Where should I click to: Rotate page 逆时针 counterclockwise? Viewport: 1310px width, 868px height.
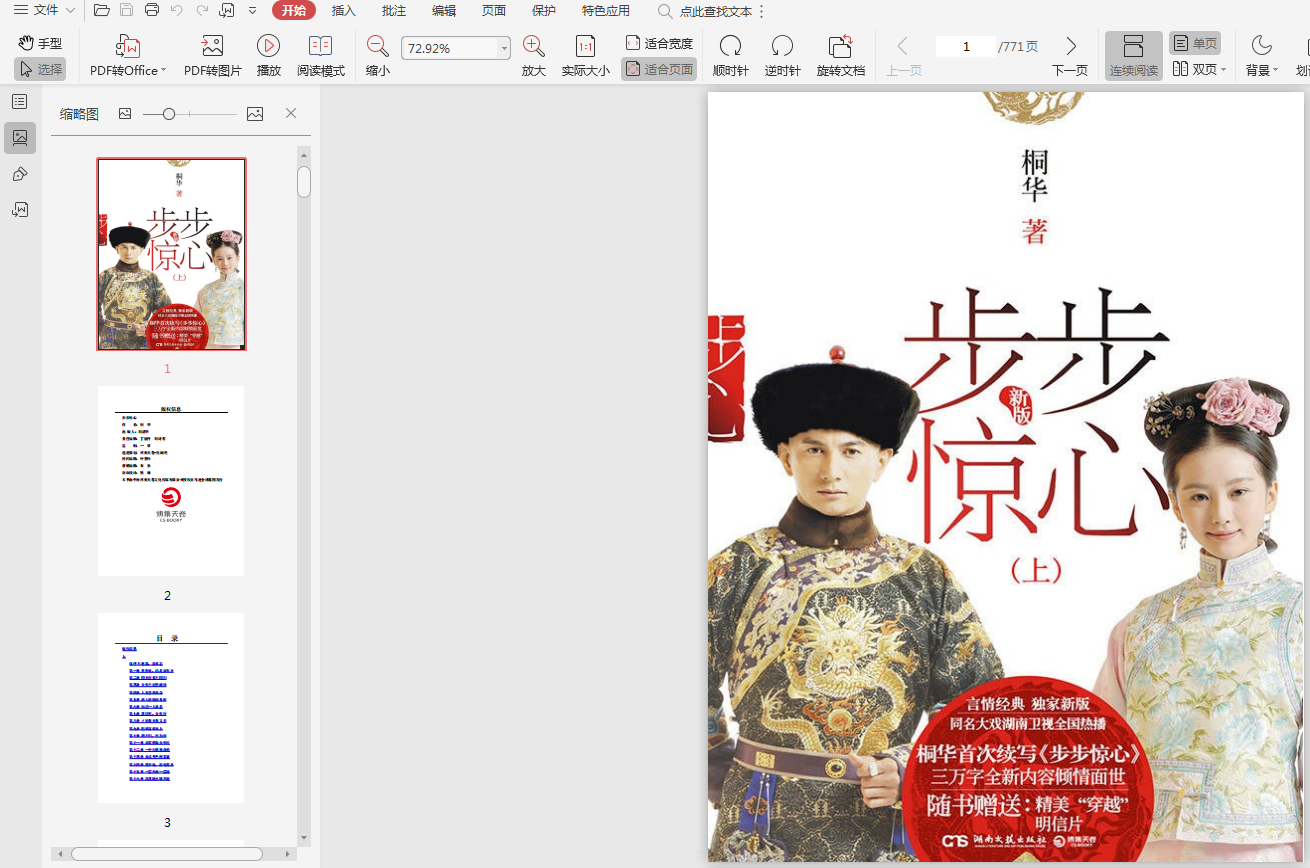[x=783, y=56]
